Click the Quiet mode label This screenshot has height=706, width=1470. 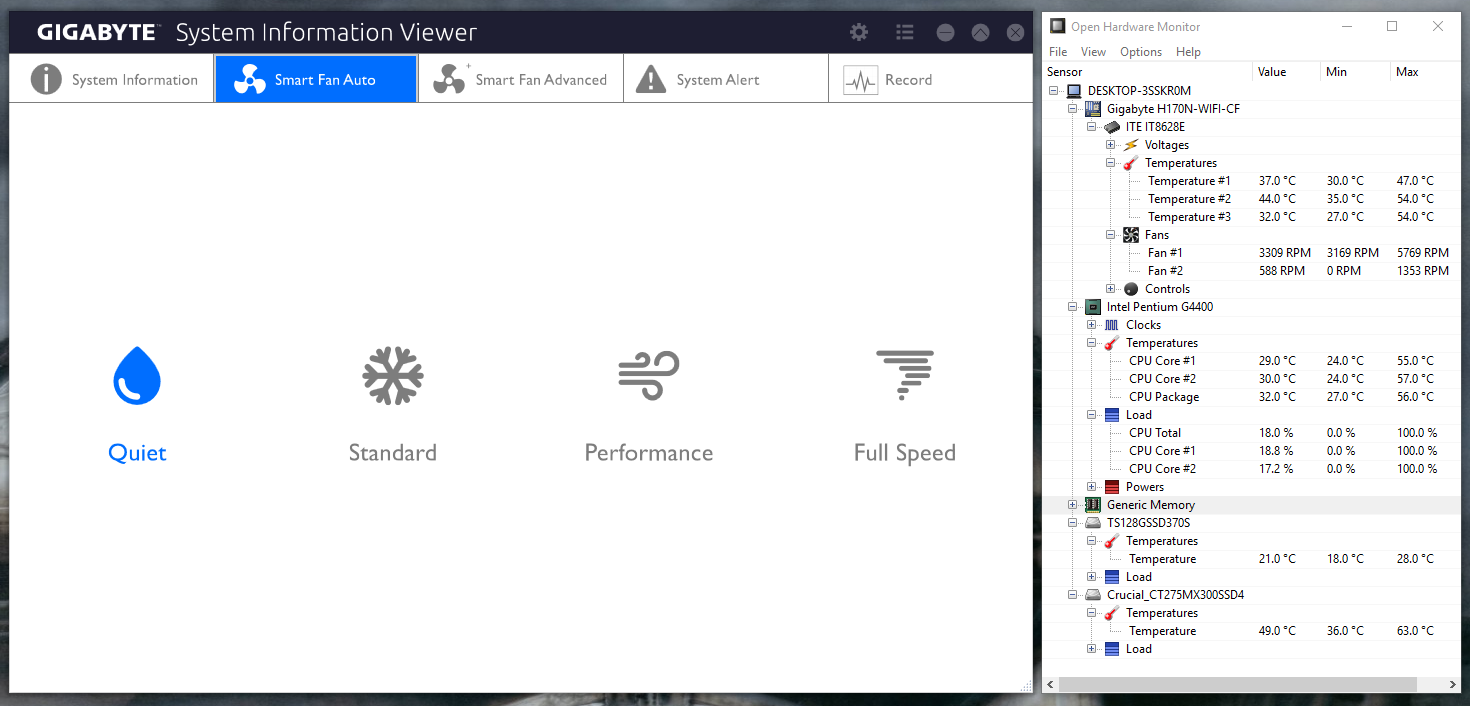coord(137,453)
